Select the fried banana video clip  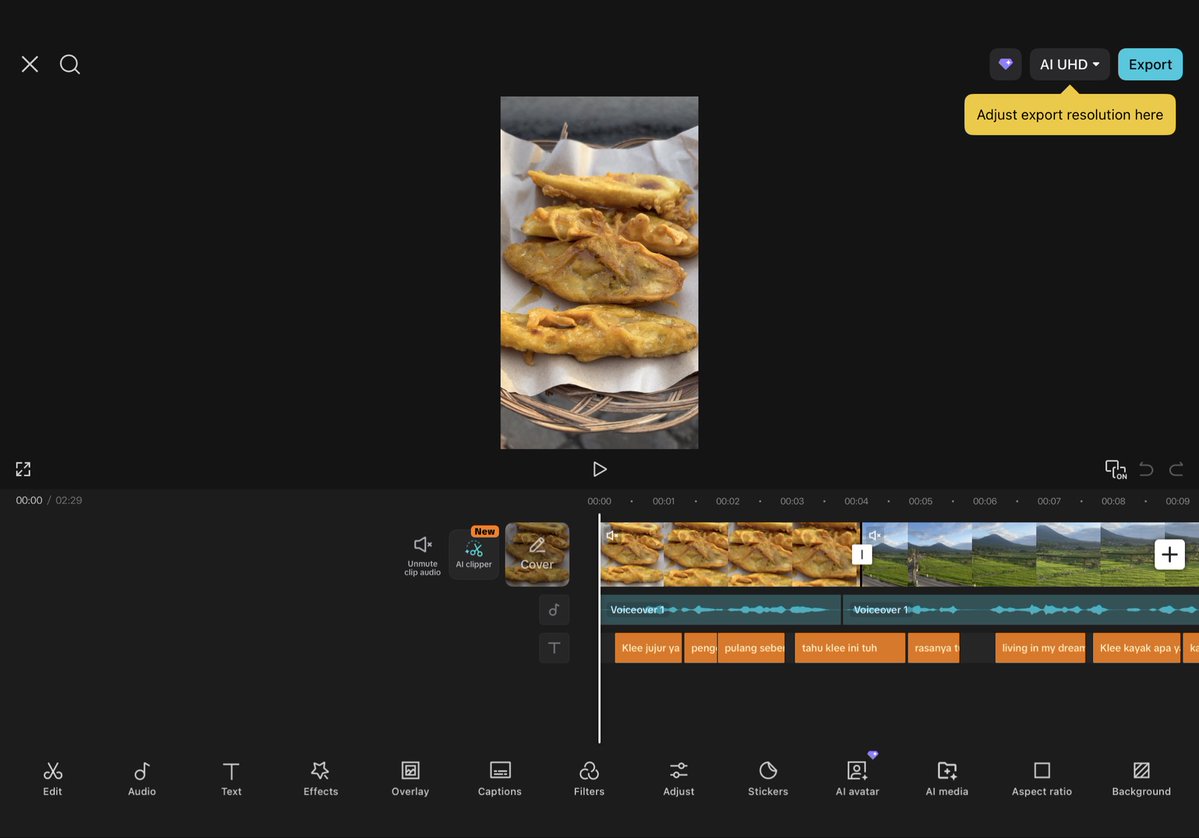click(730, 554)
